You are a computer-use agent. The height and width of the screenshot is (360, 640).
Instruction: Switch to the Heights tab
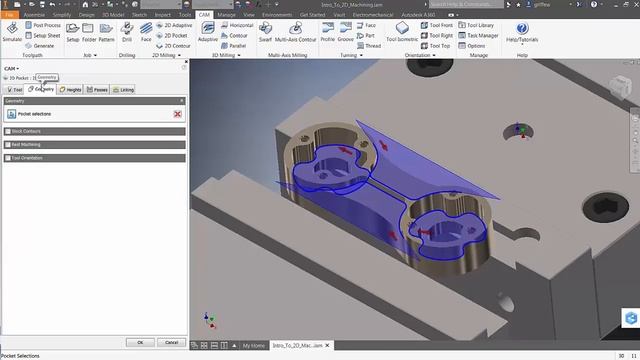pos(70,89)
